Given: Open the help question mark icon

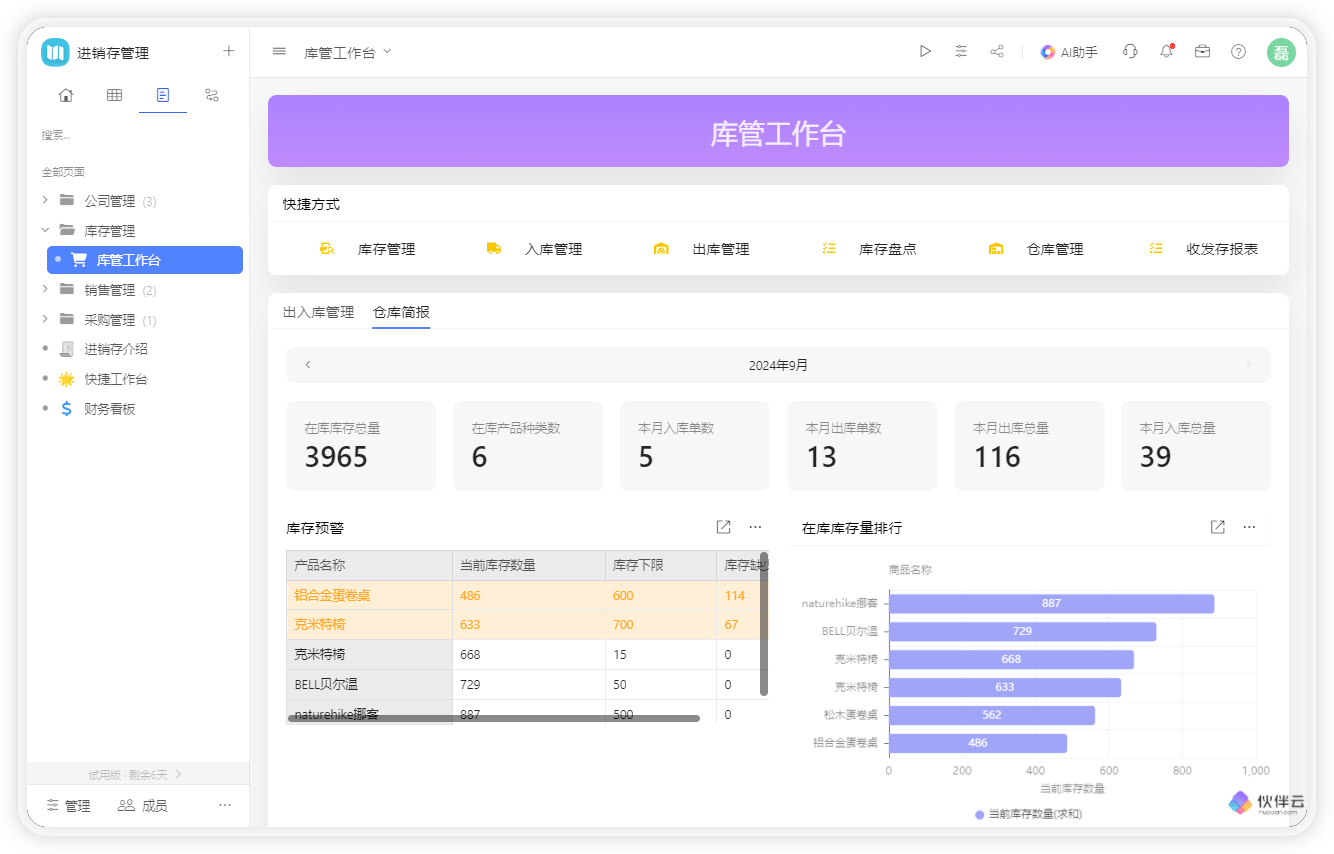Looking at the screenshot, I should click(1238, 51).
